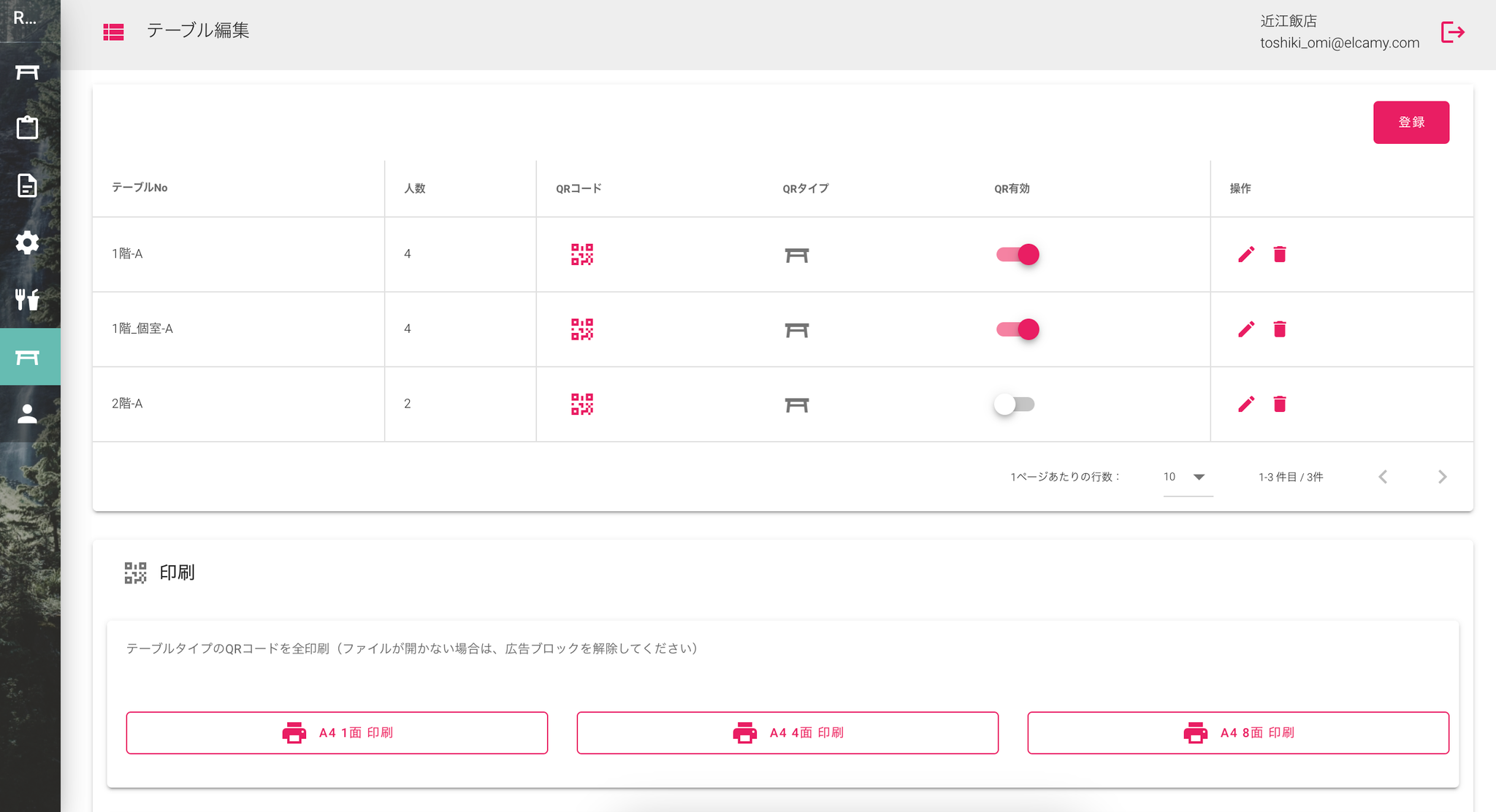Click the logout icon in header
Viewport: 1496px width, 812px height.
pyautogui.click(x=1452, y=32)
